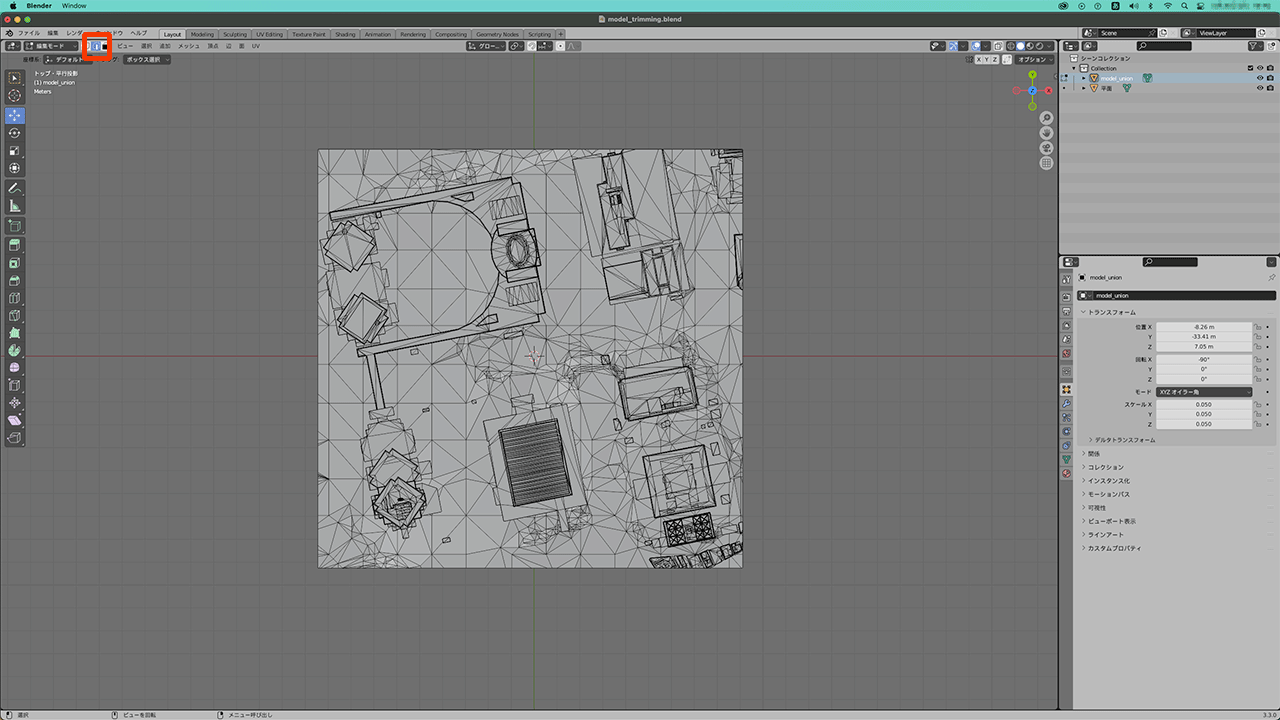The image size is (1280, 720).
Task: Open the ファイル menu
Action: (29, 33)
